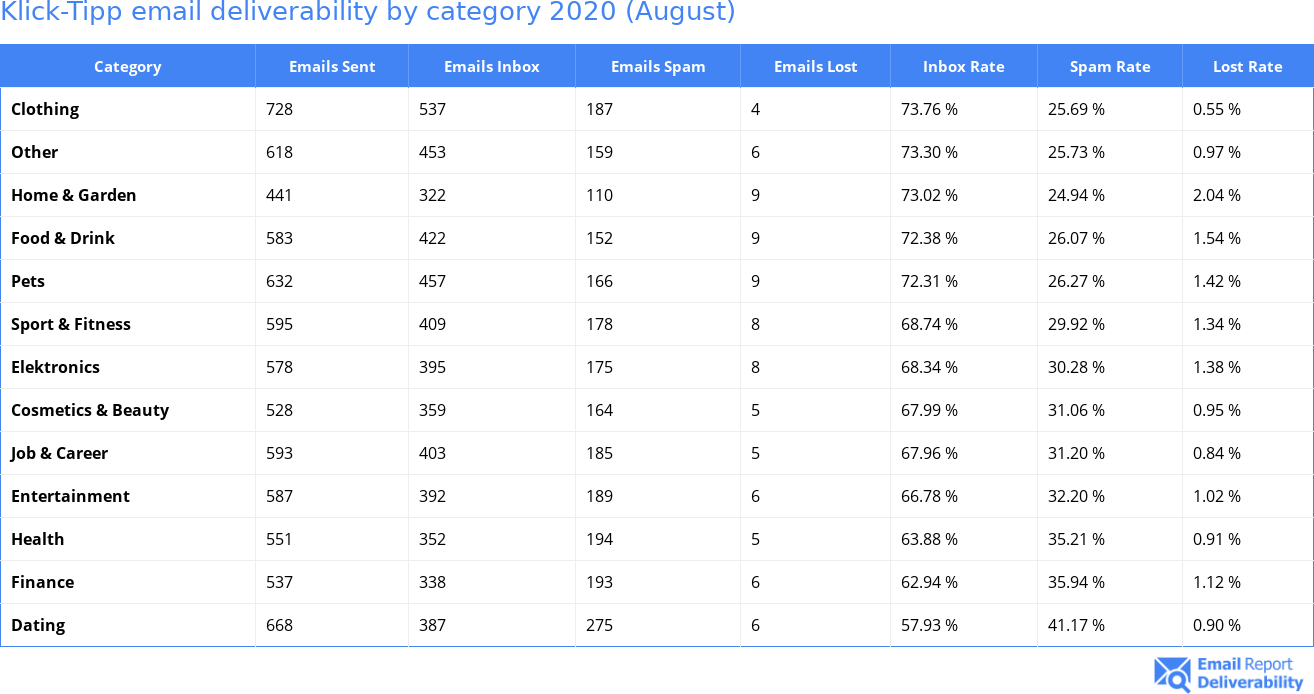The width and height of the screenshot is (1314, 694).
Task: Select the Entertainment category cell
Action: point(70,496)
